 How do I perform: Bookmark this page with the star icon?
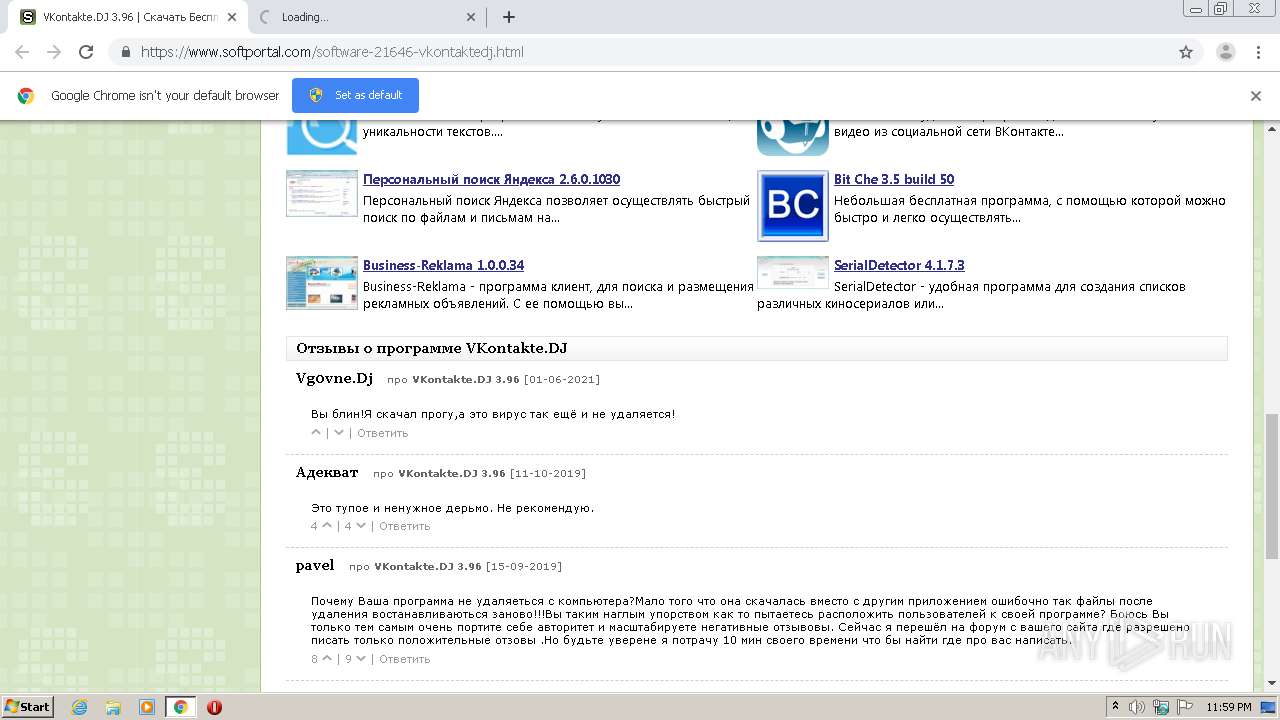click(x=1186, y=52)
